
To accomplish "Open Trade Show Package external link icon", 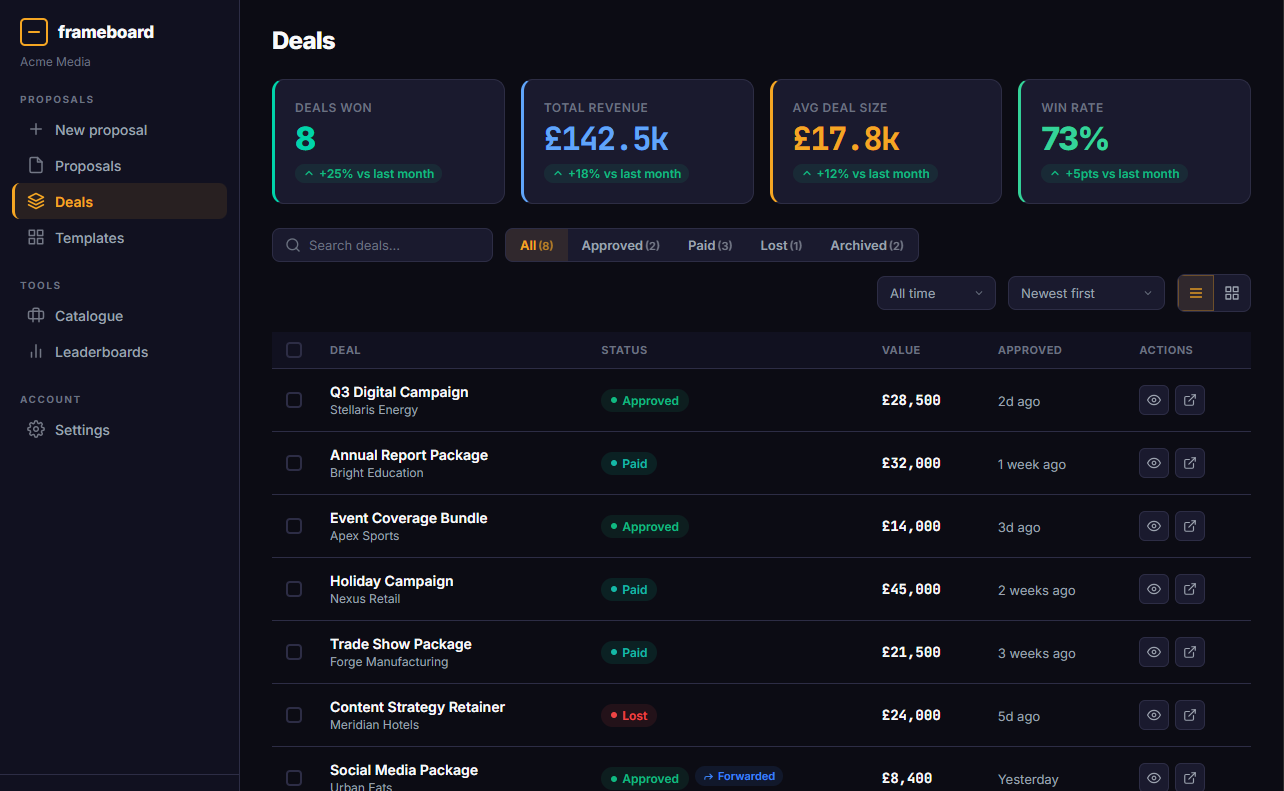I will pyautogui.click(x=1190, y=652).
